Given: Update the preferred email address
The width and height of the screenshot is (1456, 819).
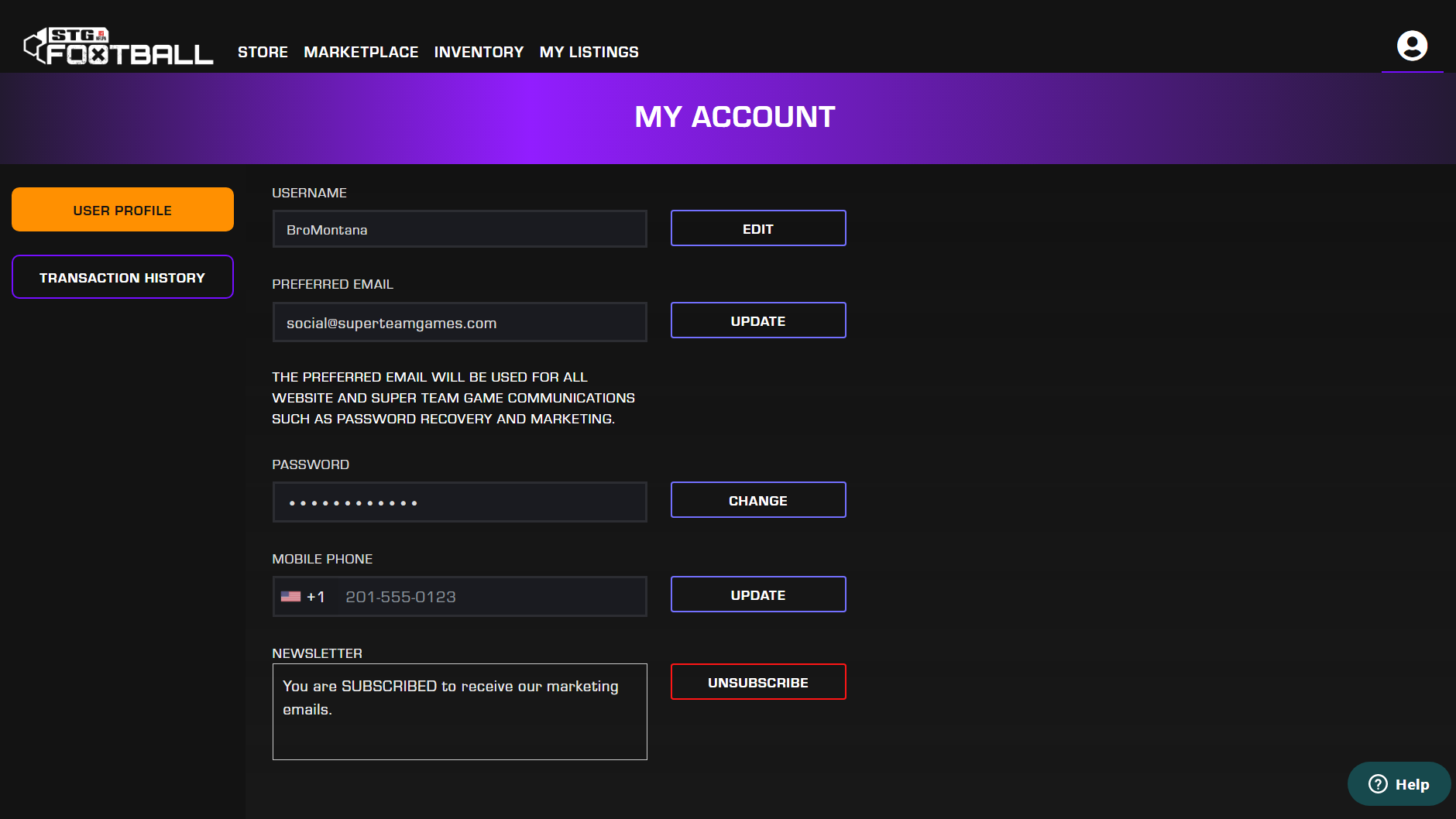Looking at the screenshot, I should point(757,320).
